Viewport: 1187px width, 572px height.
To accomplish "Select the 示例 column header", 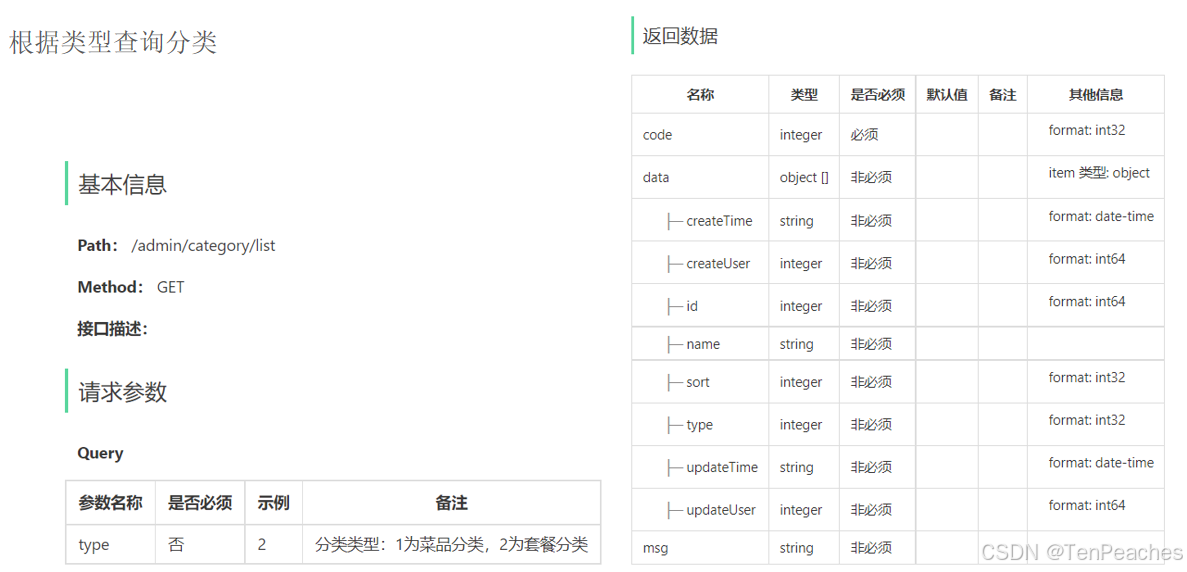I will tap(273, 503).
